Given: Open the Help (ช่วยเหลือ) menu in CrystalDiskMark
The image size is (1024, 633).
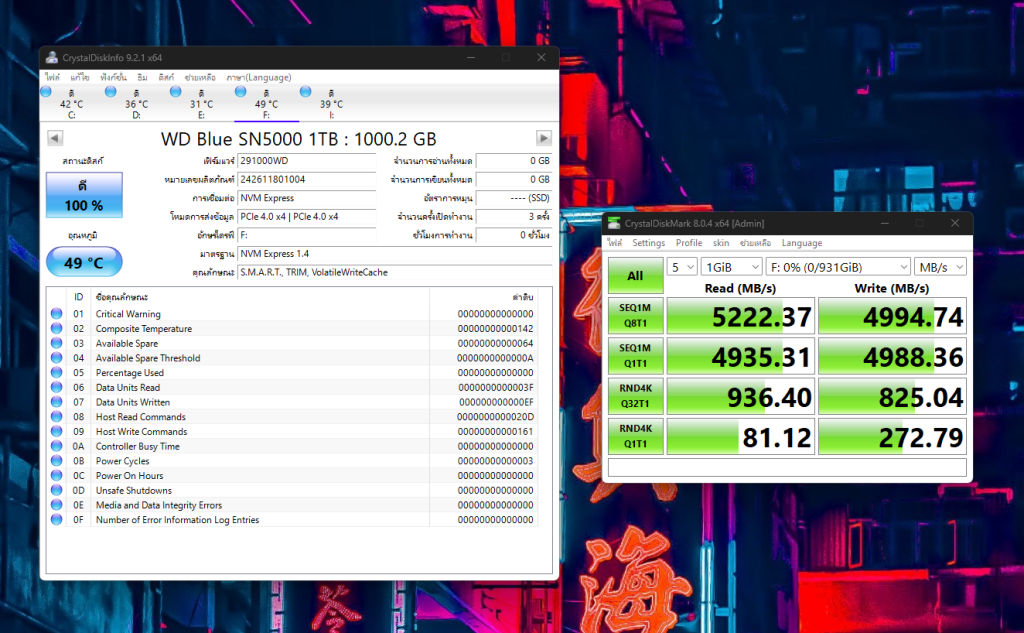Looking at the screenshot, I should [755, 243].
